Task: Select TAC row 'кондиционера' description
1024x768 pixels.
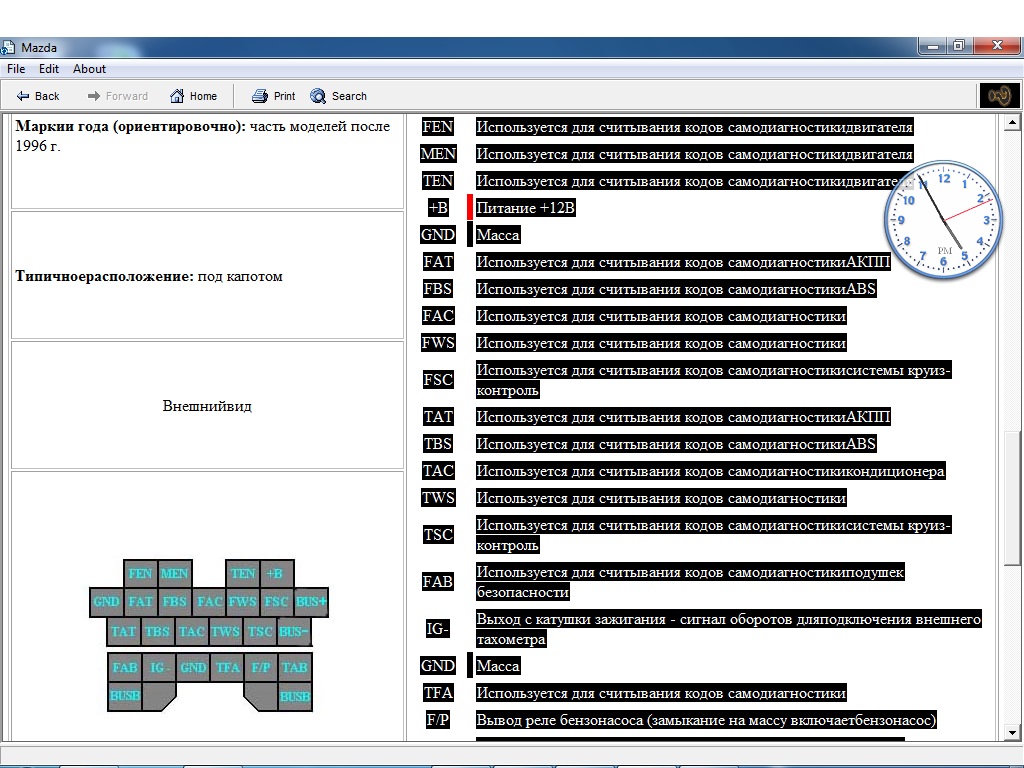Action: (x=710, y=471)
